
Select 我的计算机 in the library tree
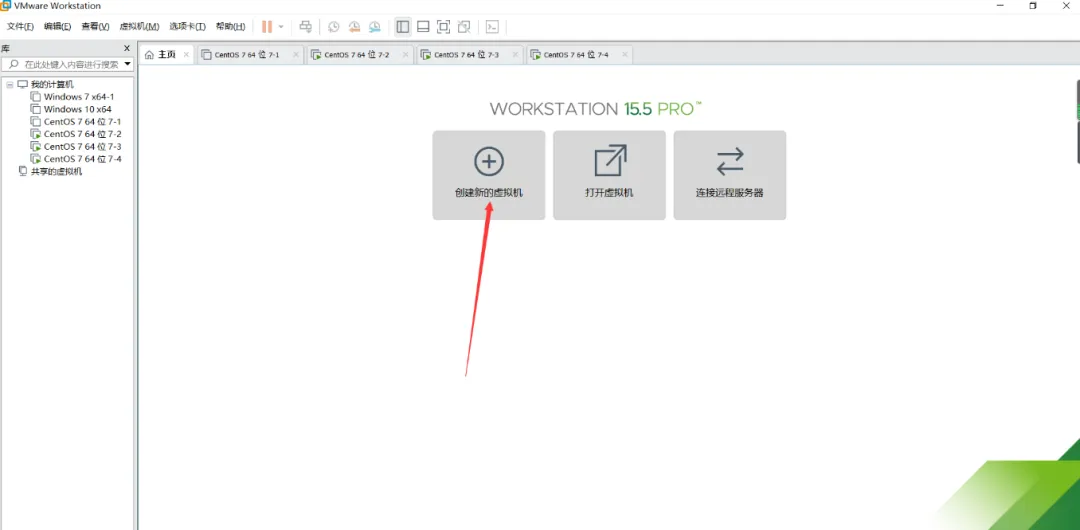pos(52,85)
